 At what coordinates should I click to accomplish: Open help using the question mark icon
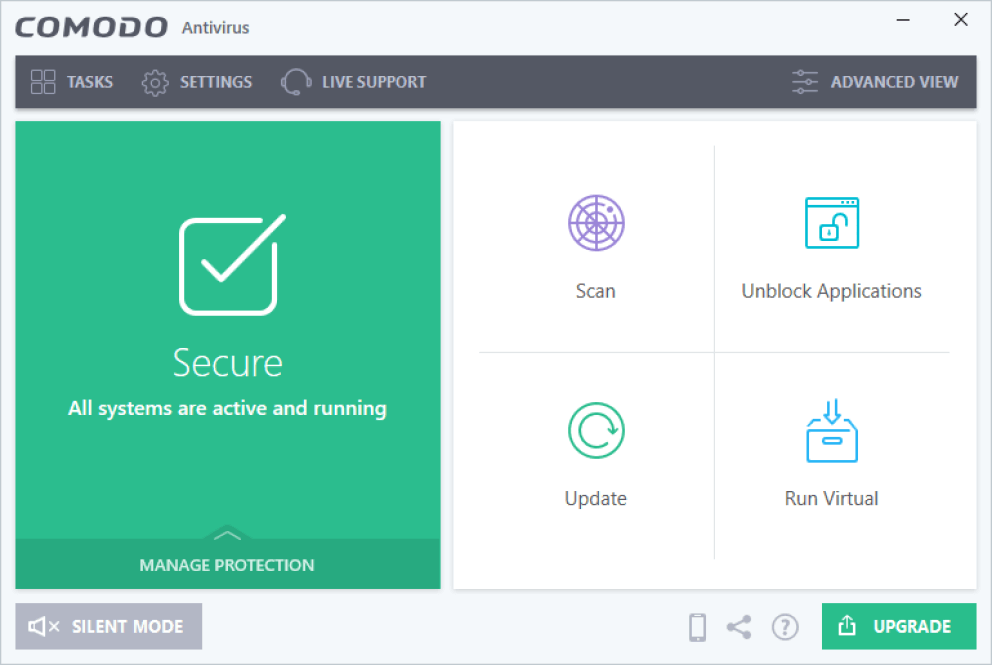pyautogui.click(x=785, y=626)
